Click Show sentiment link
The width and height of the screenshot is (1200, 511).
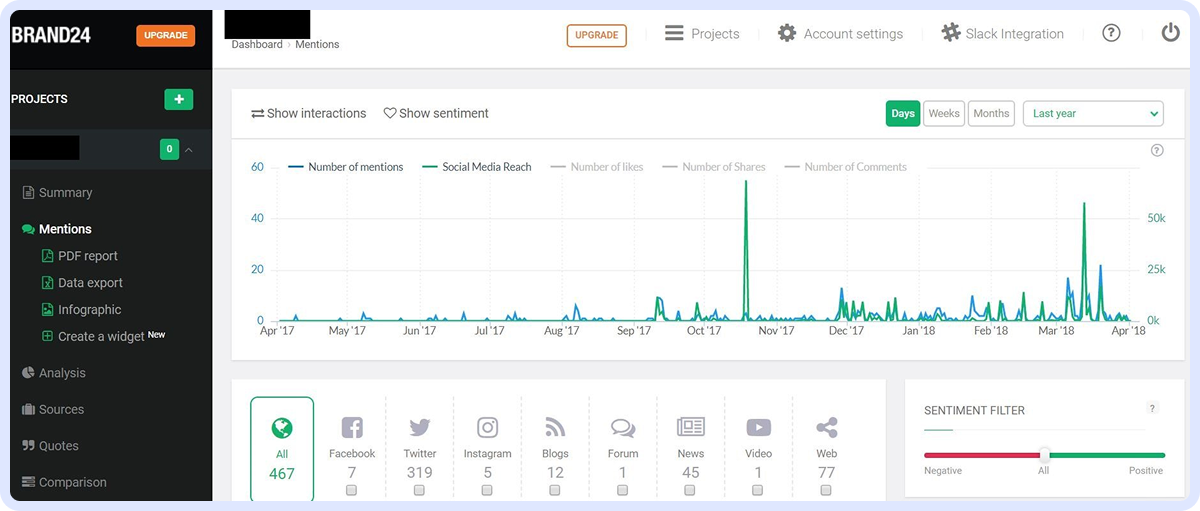click(x=436, y=114)
